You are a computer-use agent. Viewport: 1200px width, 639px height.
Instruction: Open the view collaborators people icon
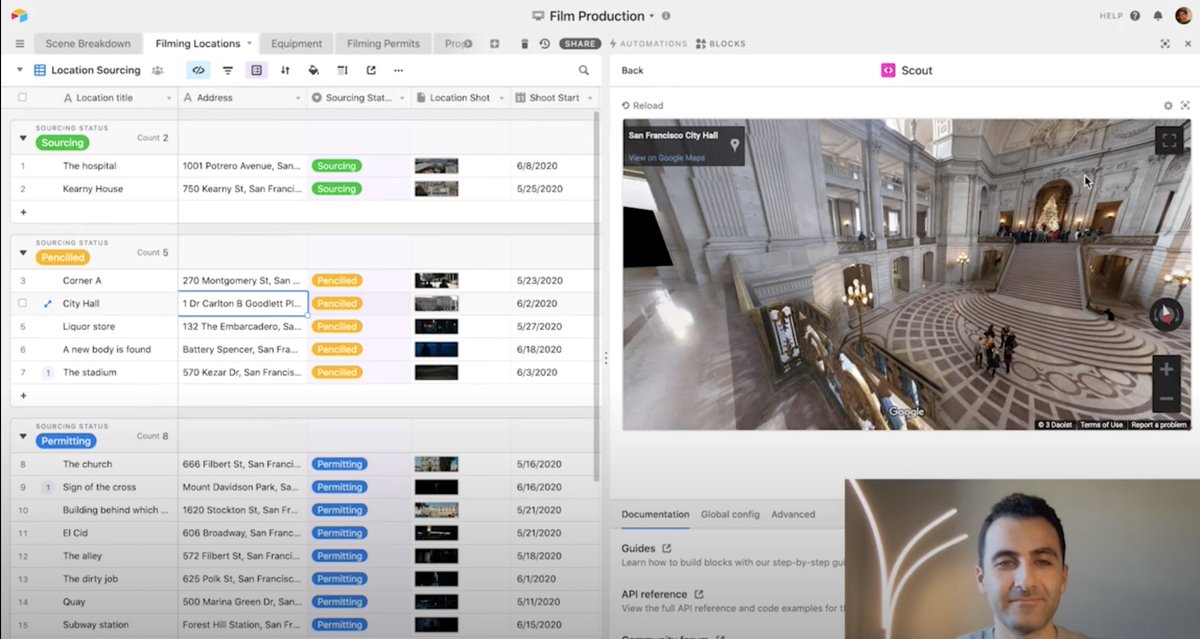157,70
